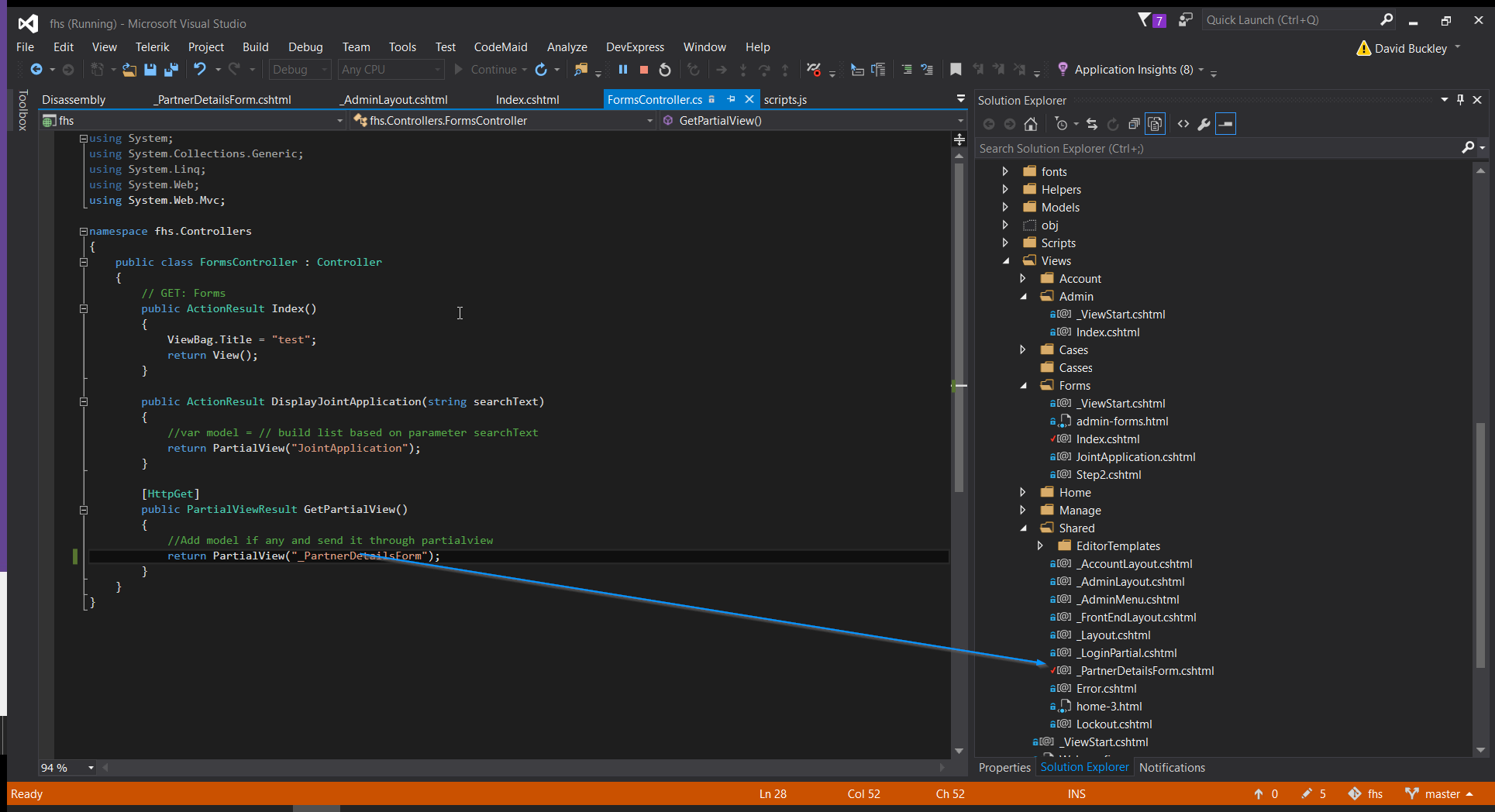Collapse the Forms folder under Views

1023,385
